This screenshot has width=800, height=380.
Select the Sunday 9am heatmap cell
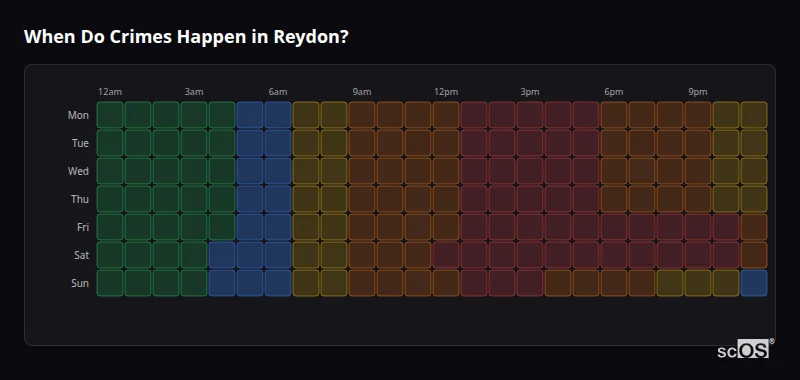click(362, 283)
